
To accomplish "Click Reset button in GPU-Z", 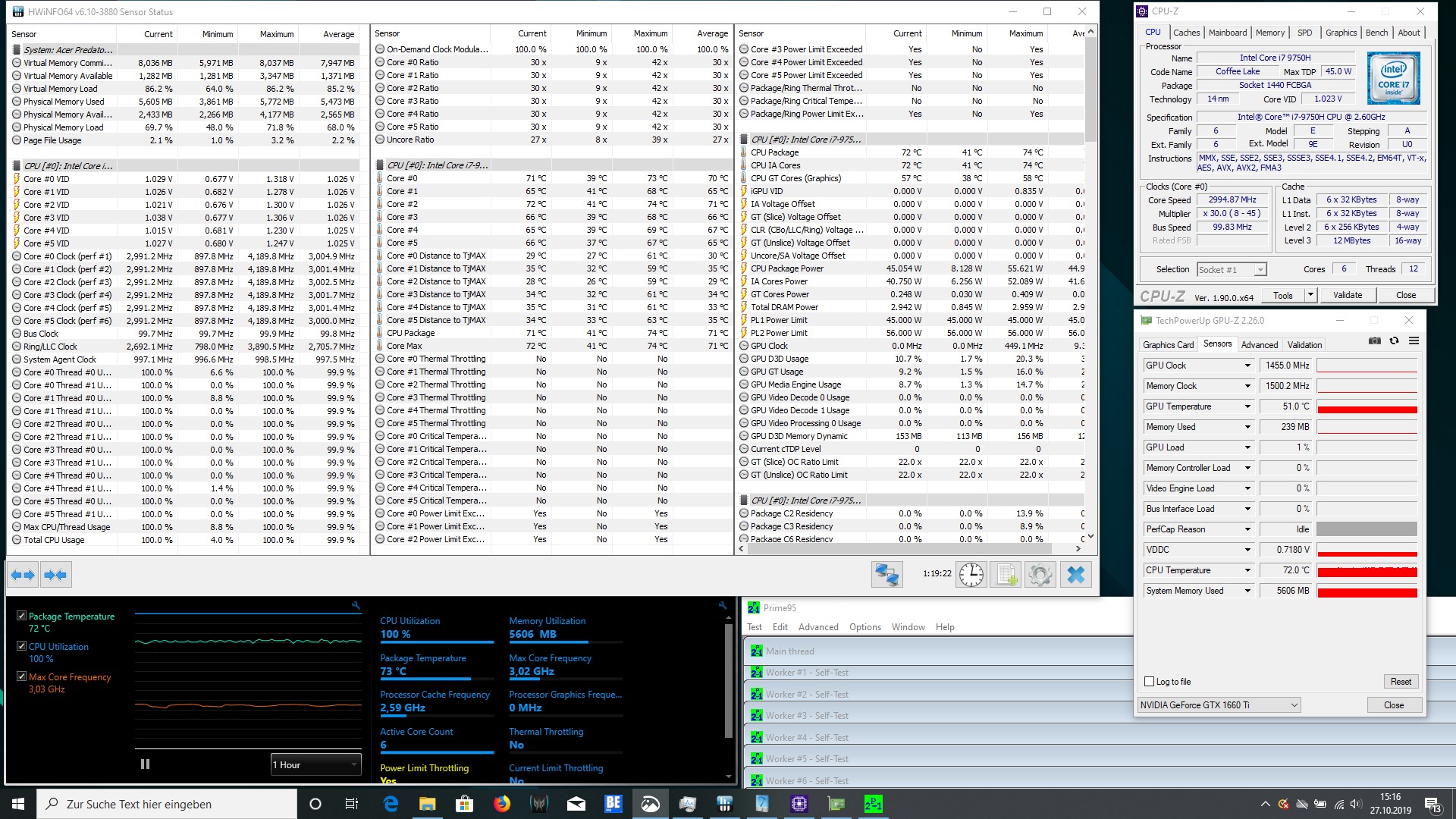I will pos(1401,682).
